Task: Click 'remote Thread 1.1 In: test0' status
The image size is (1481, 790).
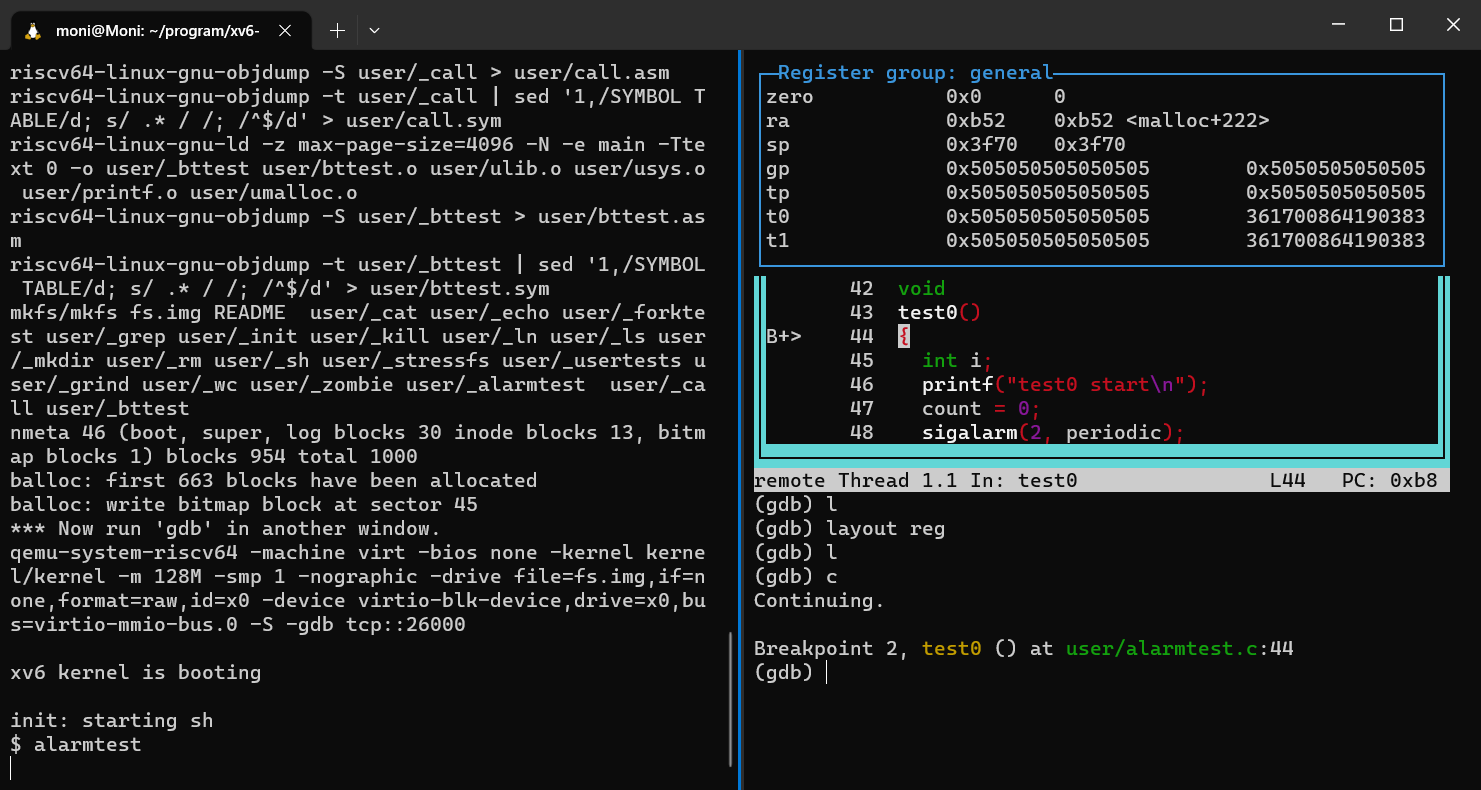Action: [915, 481]
